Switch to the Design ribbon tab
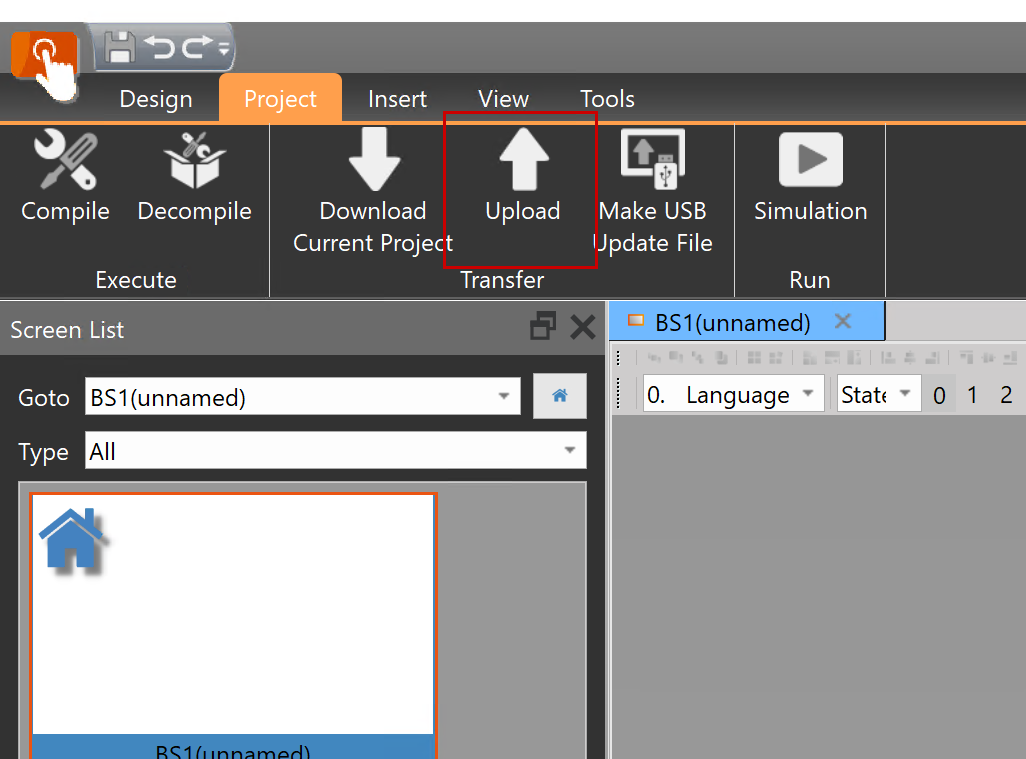 click(156, 99)
